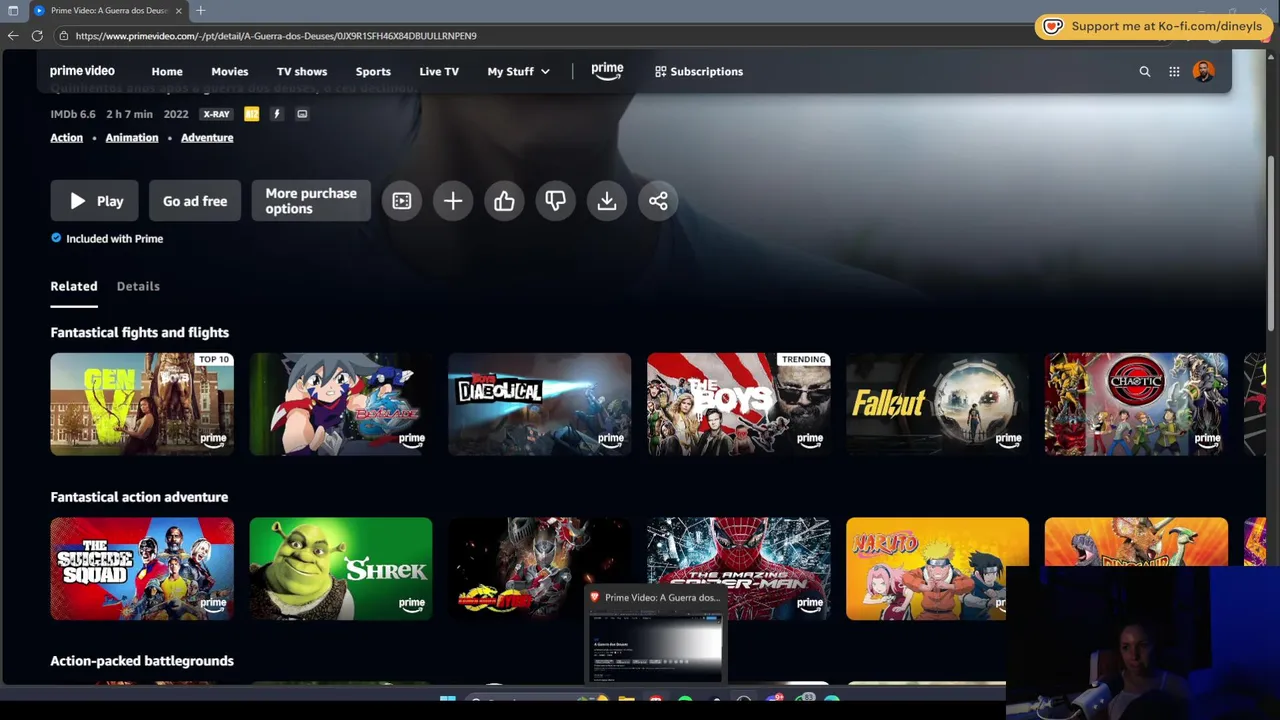Open the Animation genre link
Image resolution: width=1280 pixels, height=720 pixels.
132,137
